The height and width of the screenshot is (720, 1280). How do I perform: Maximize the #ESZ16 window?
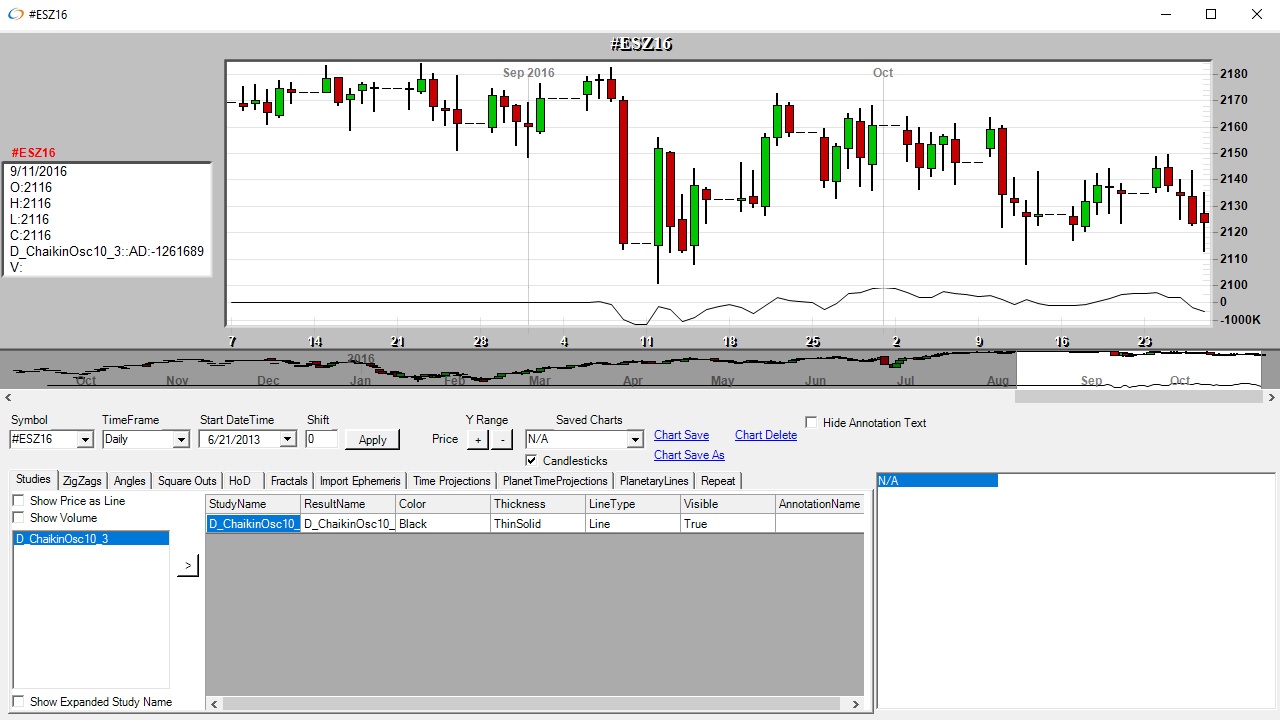pyautogui.click(x=1211, y=15)
